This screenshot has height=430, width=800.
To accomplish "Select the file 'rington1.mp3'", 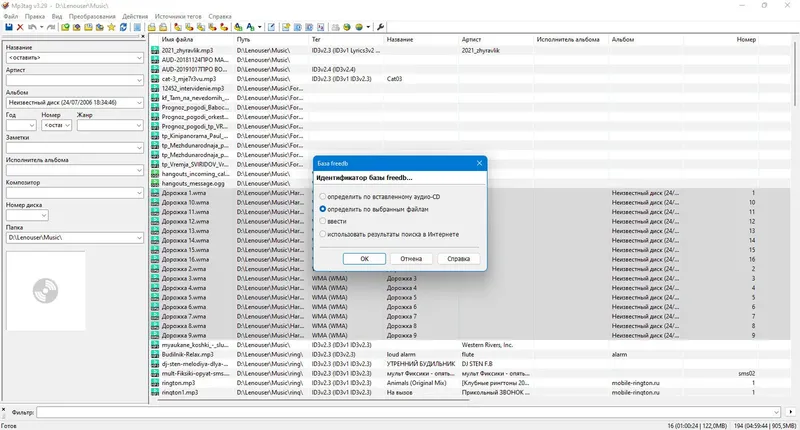I will (180, 393).
